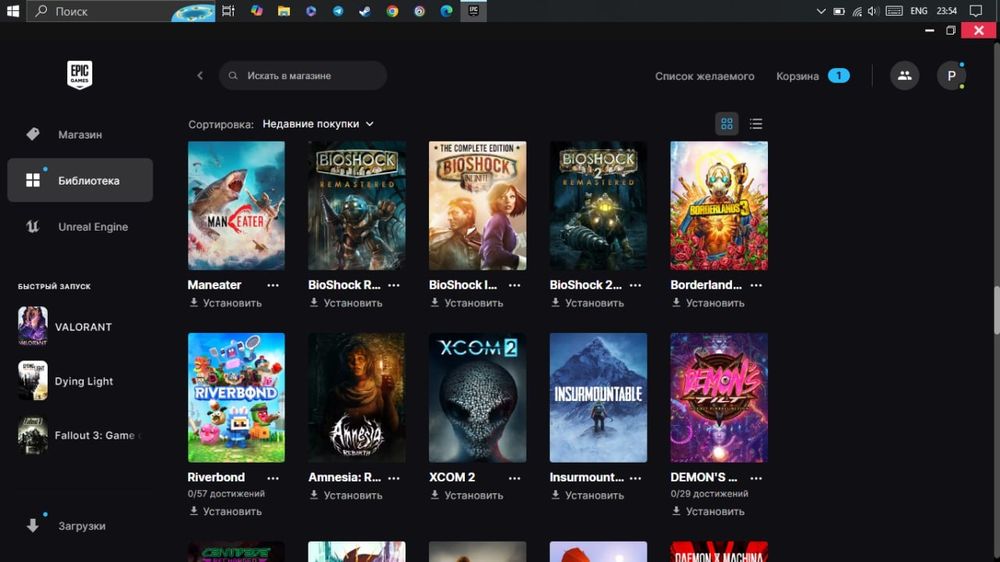Viewport: 1000px width, 562px height.
Task: Show hidden system tray icons
Action: pos(821,11)
